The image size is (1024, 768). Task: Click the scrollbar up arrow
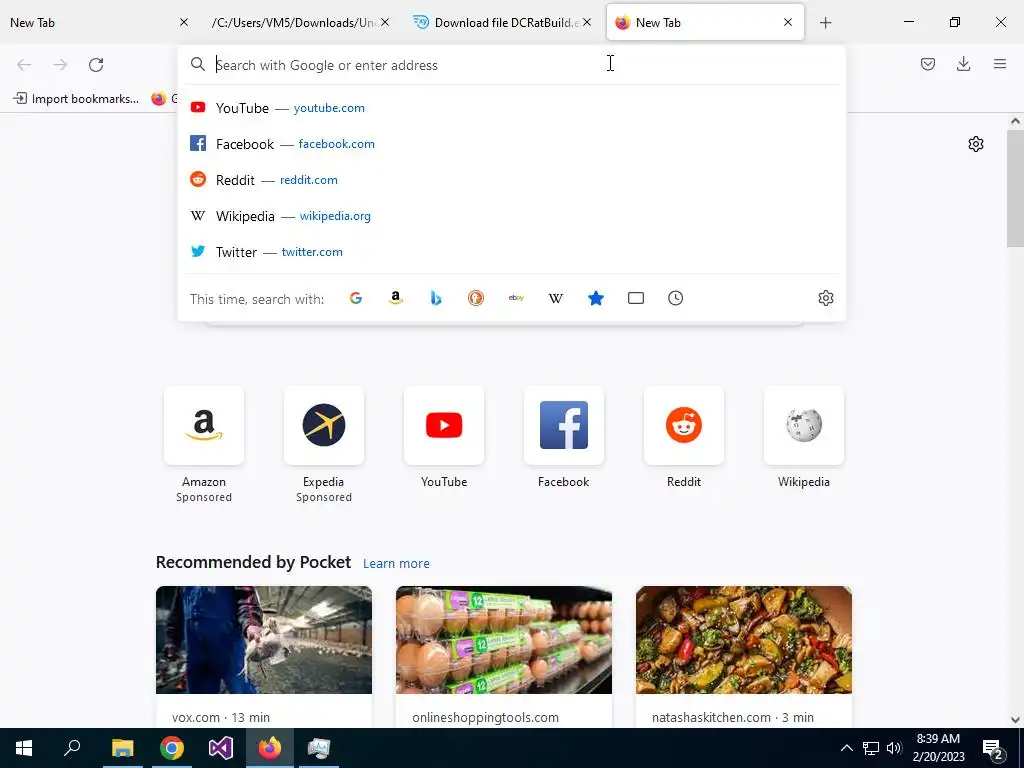click(1015, 121)
